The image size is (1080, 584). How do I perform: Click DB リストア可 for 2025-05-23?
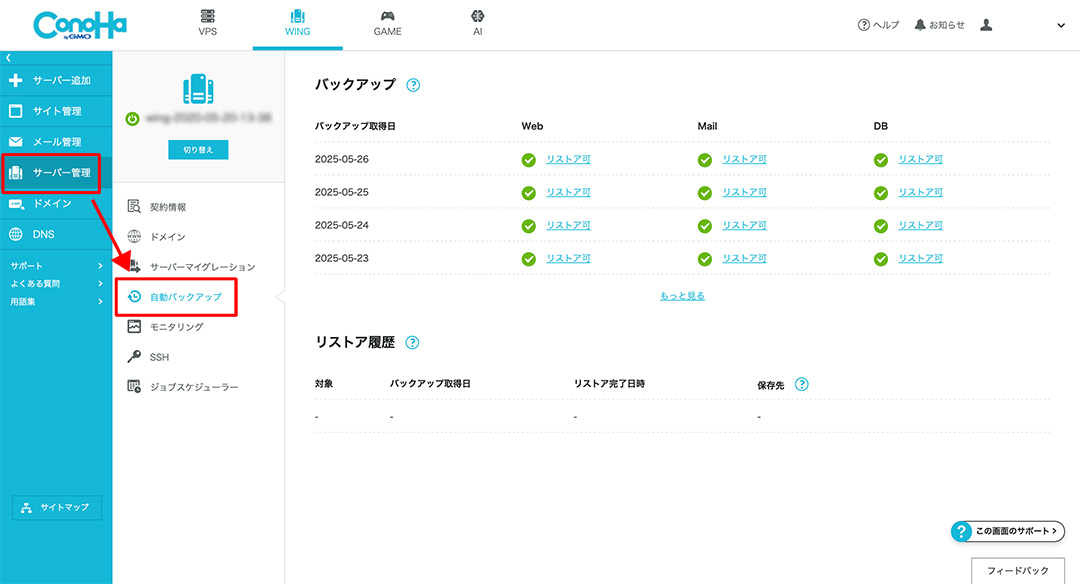(921, 258)
